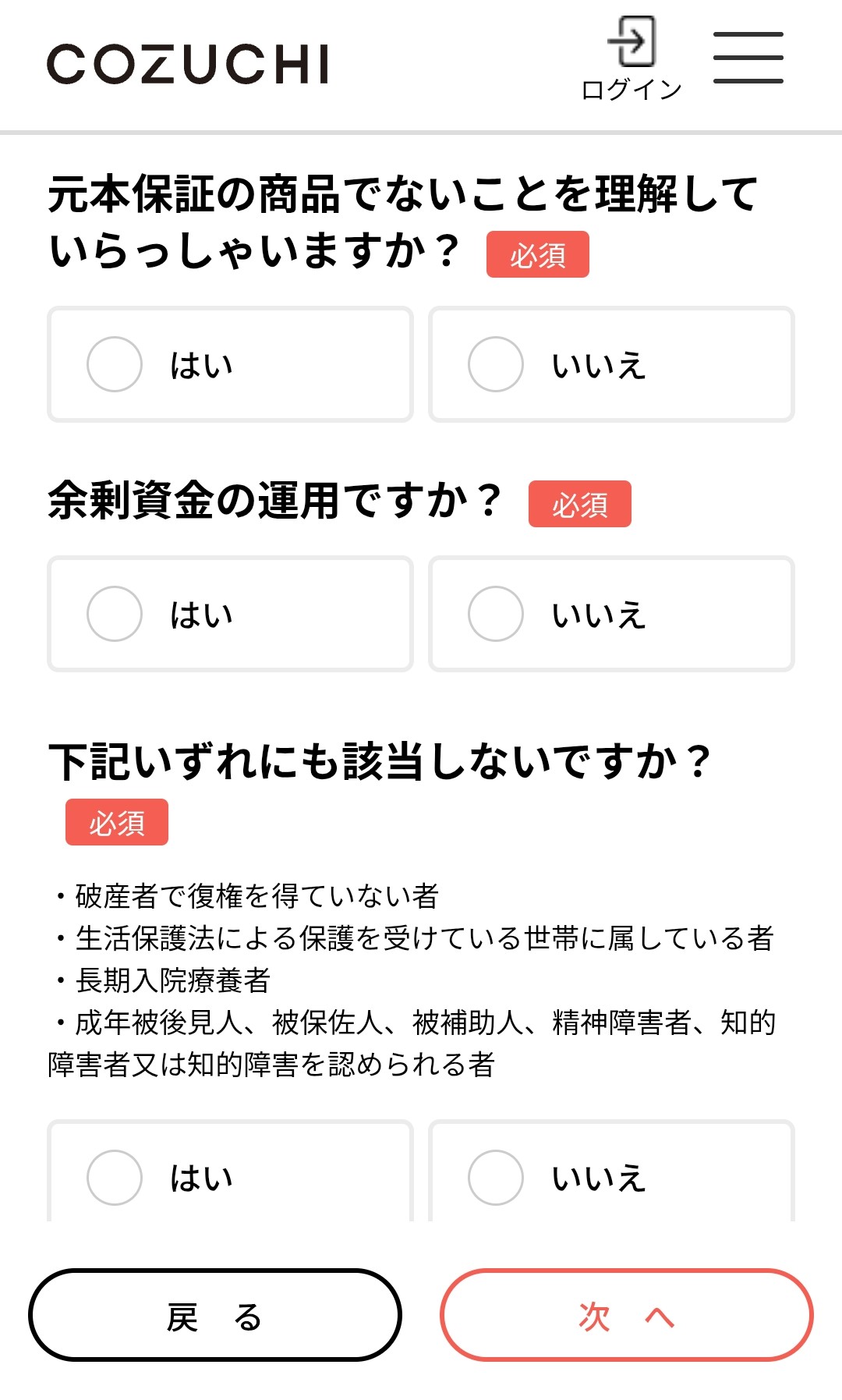Click 必須 badge under 下記いずれにも該当しないですか
842x1400 pixels.
point(117,822)
